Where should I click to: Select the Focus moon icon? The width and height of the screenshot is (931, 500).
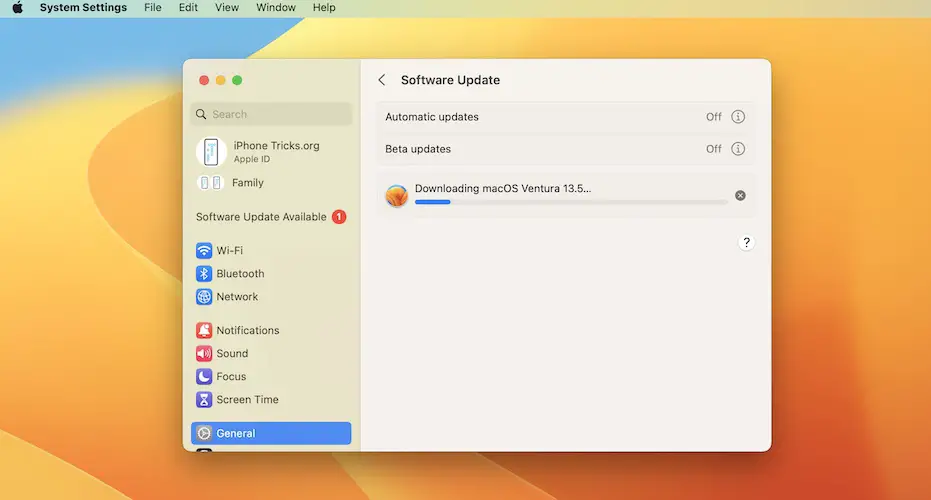(204, 377)
